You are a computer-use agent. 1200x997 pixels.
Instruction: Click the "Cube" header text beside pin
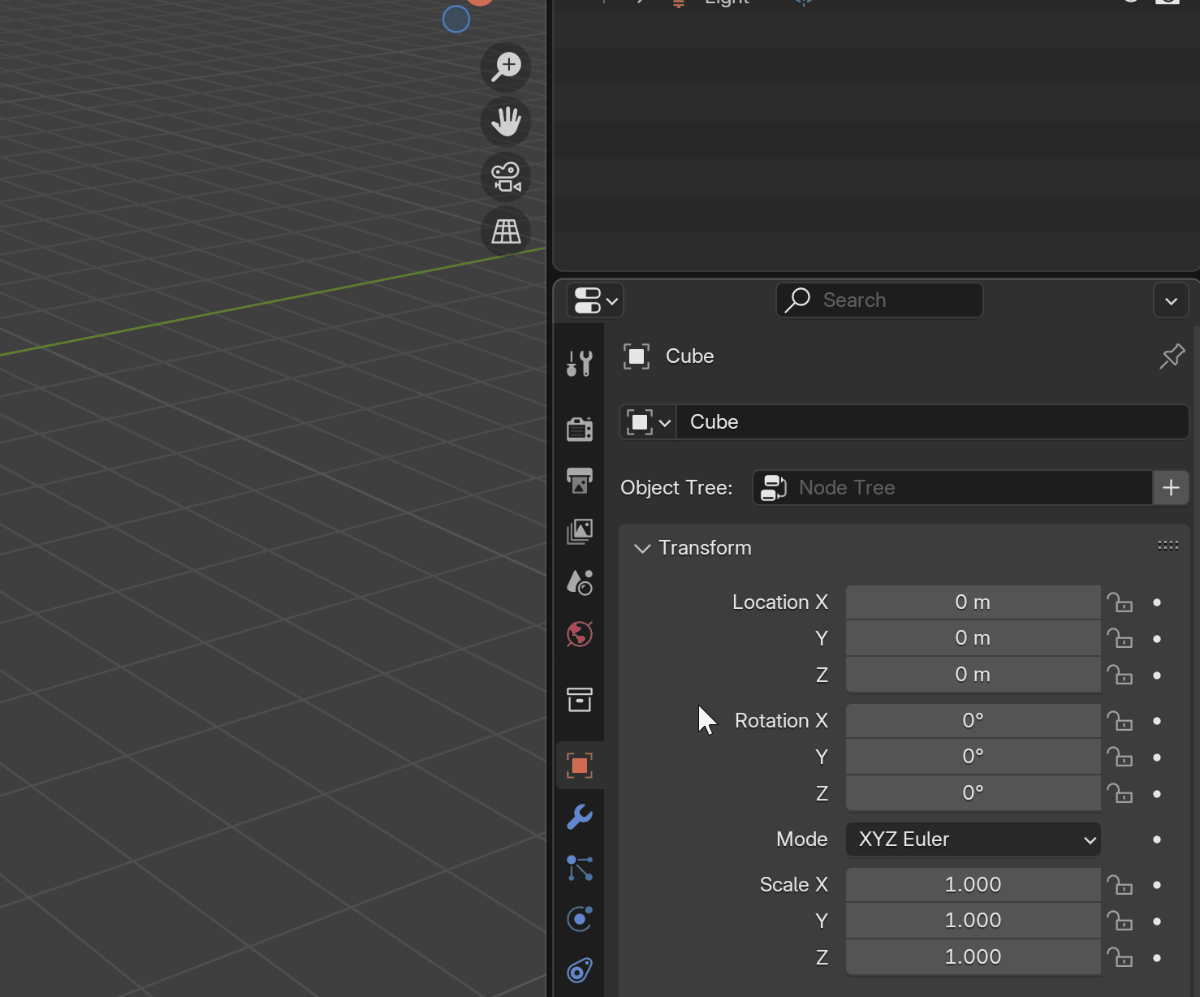coord(690,356)
